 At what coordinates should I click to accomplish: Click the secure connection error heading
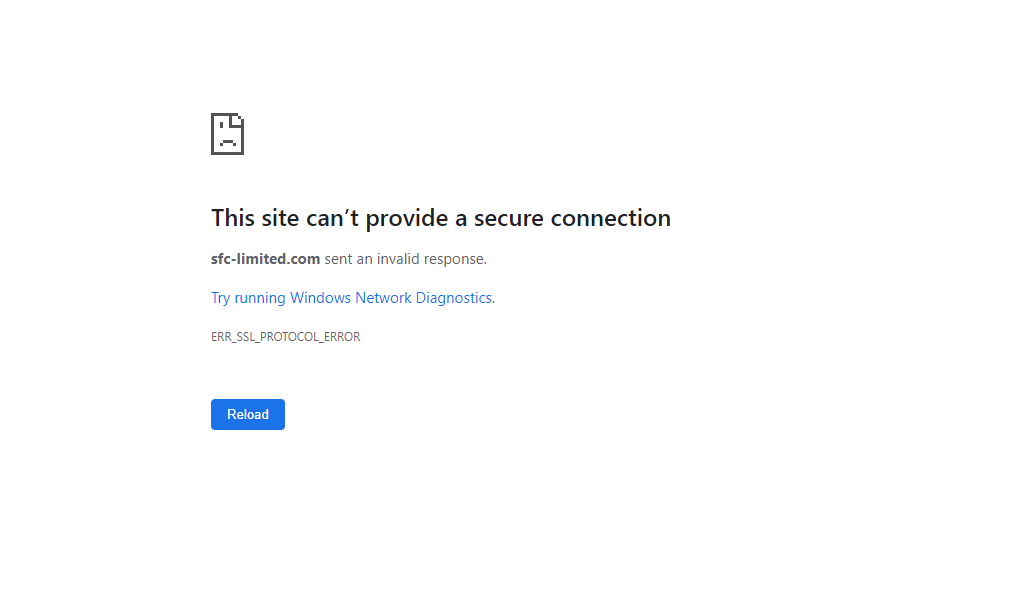coord(441,218)
